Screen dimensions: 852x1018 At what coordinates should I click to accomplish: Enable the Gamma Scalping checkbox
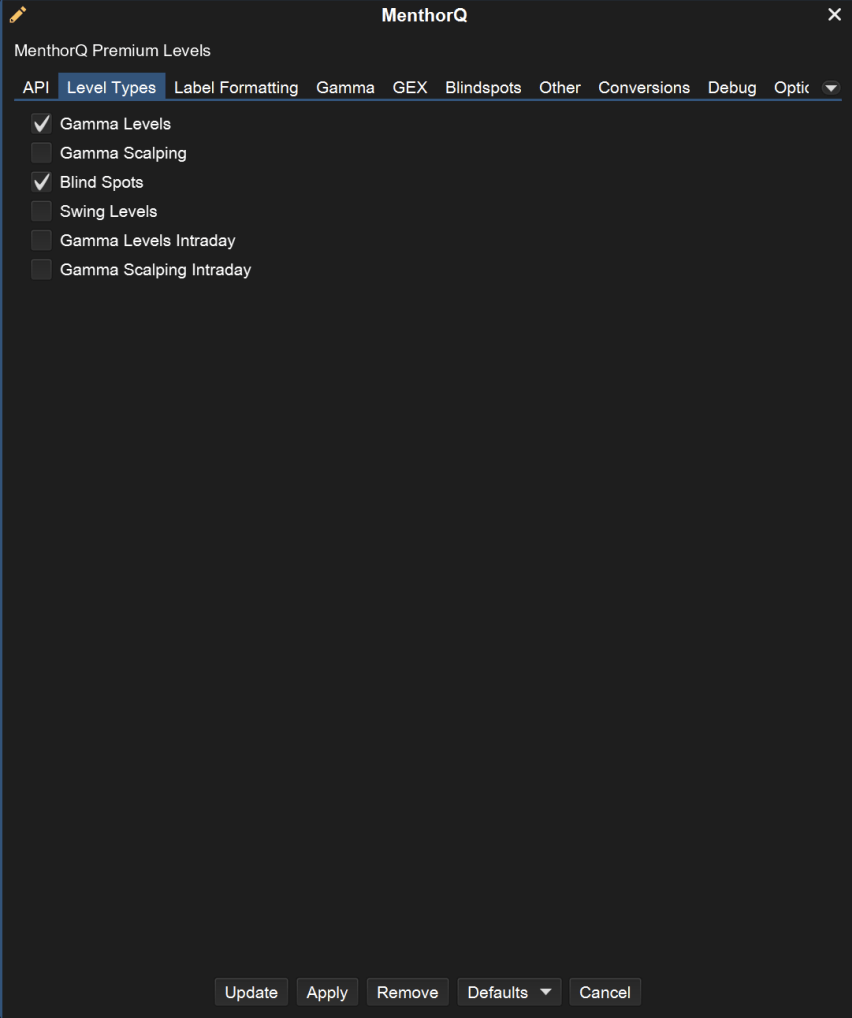tap(41, 152)
